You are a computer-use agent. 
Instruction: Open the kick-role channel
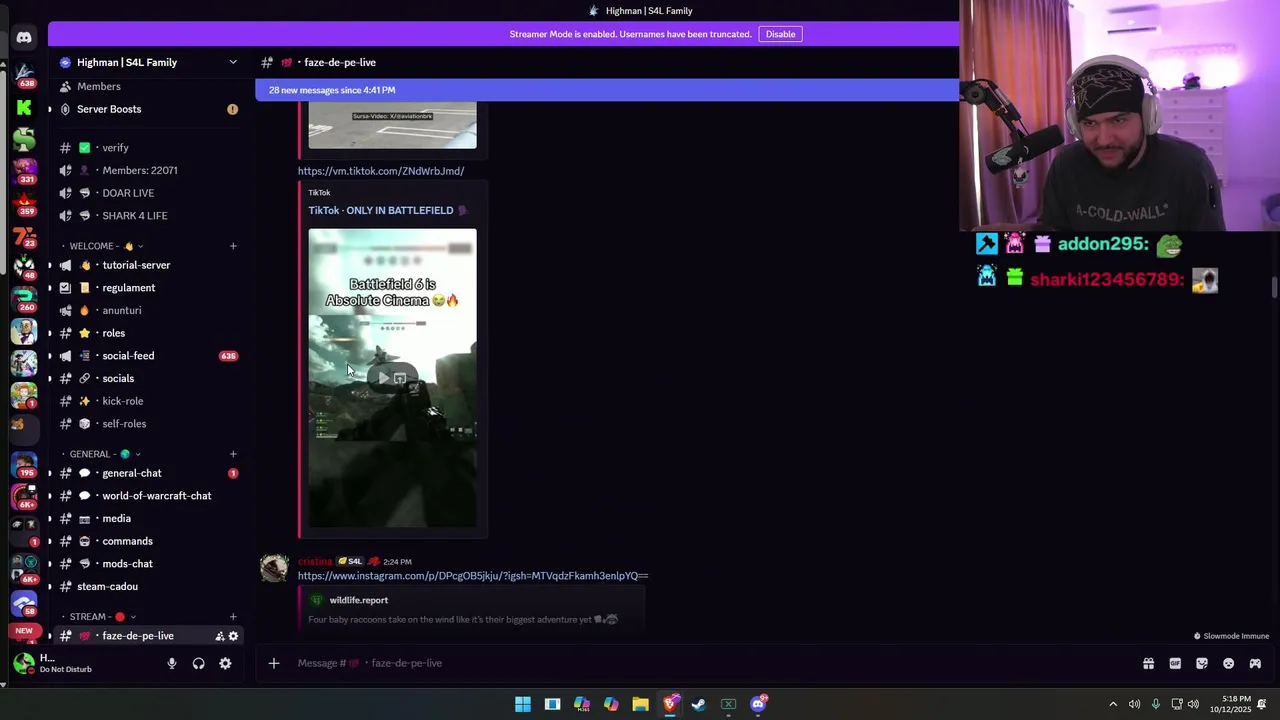(148, 401)
